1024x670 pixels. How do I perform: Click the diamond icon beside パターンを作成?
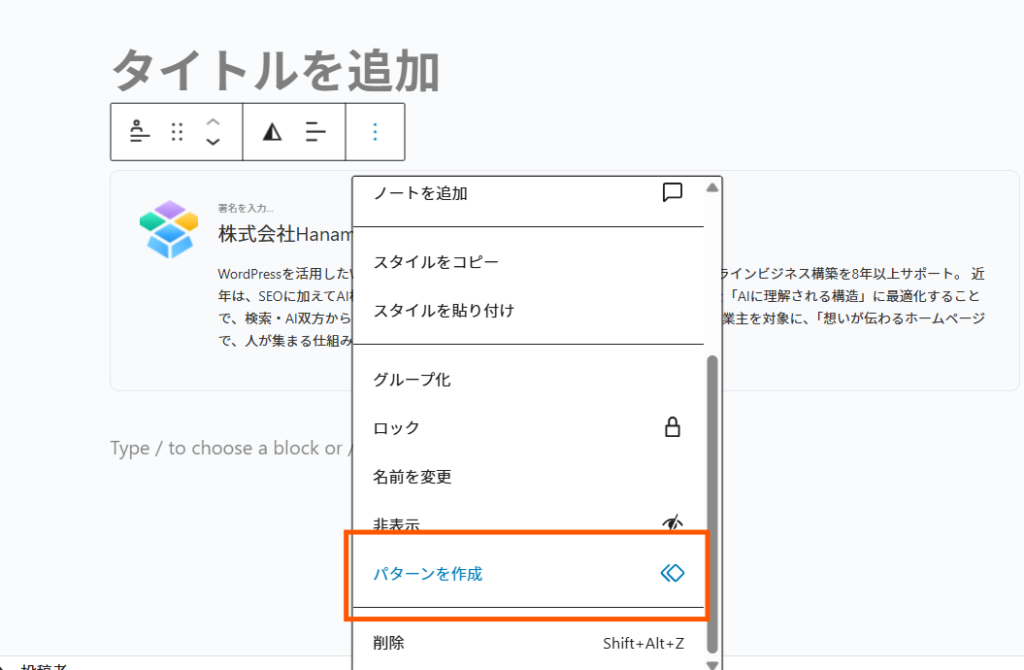pyautogui.click(x=673, y=573)
